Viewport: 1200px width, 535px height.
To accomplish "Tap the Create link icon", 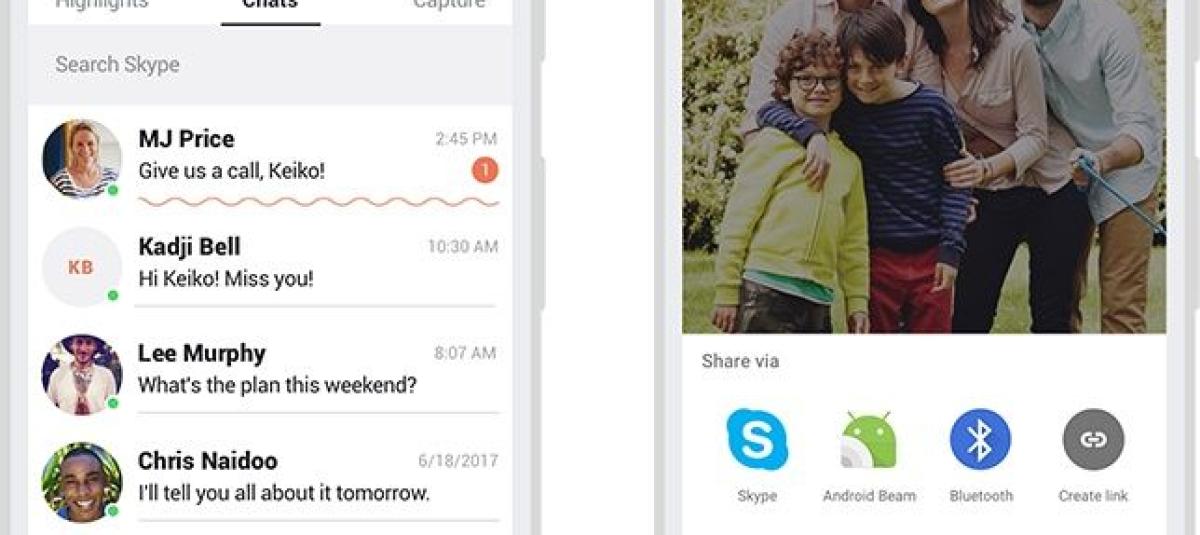I will point(1093,439).
